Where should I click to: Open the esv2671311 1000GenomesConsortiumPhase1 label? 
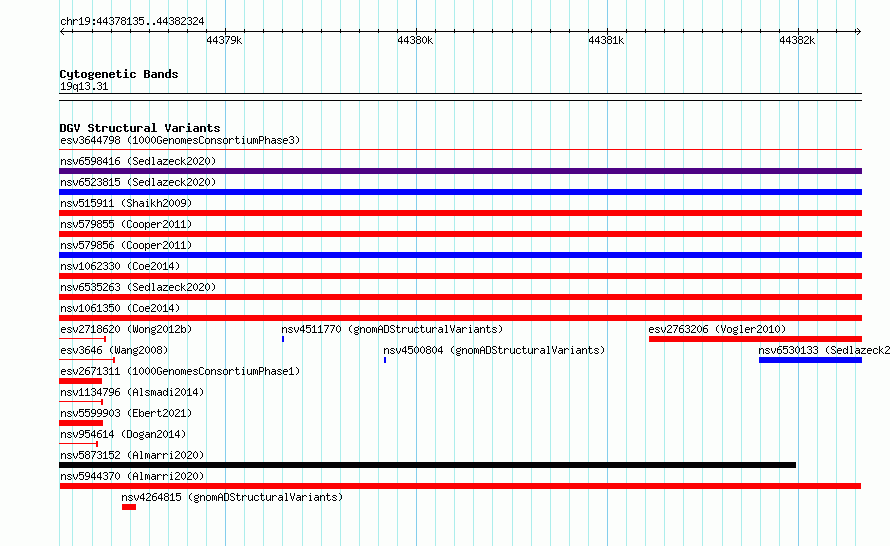(x=180, y=371)
